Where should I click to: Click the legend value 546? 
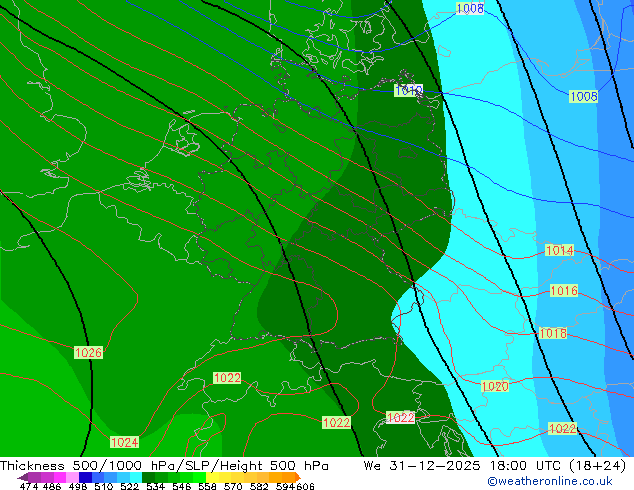(x=182, y=486)
